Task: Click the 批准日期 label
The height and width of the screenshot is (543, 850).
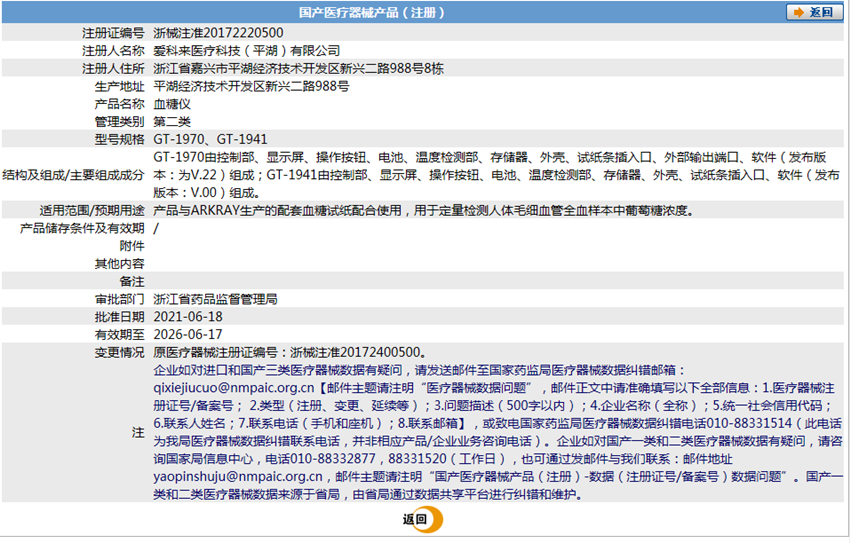Action: pos(119,317)
